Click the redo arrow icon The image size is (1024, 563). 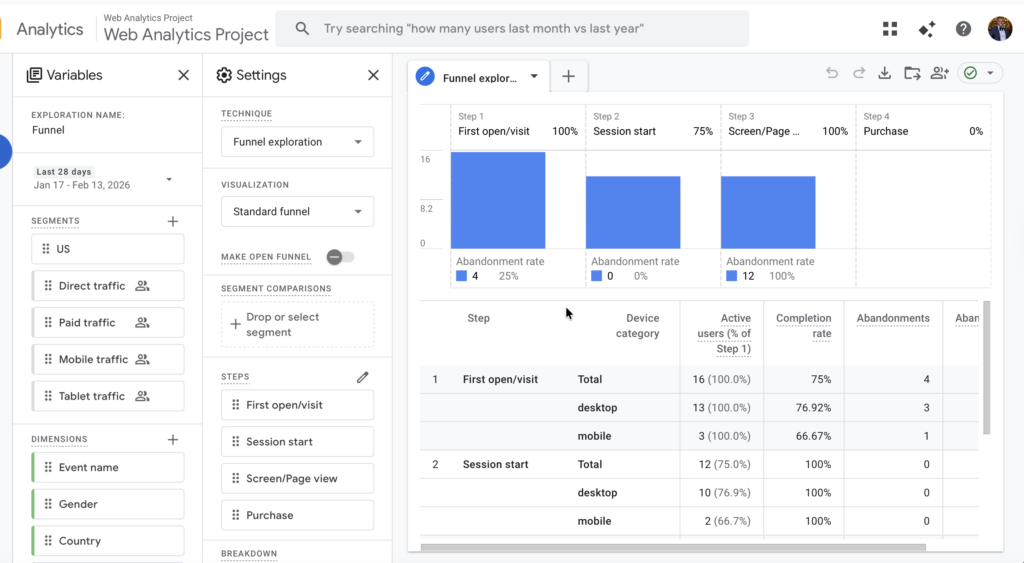[858, 73]
